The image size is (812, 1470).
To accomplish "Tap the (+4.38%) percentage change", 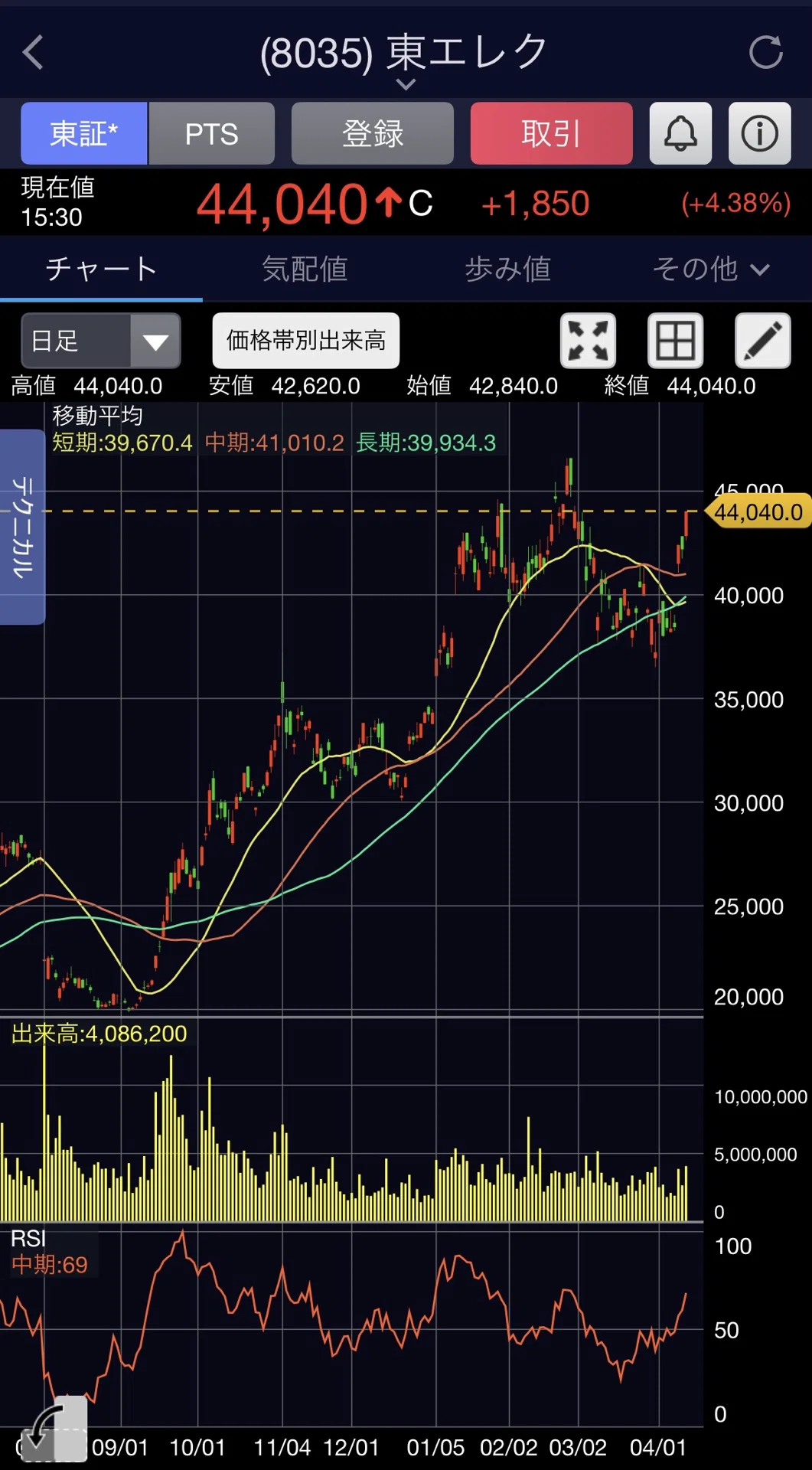I will coord(735,203).
